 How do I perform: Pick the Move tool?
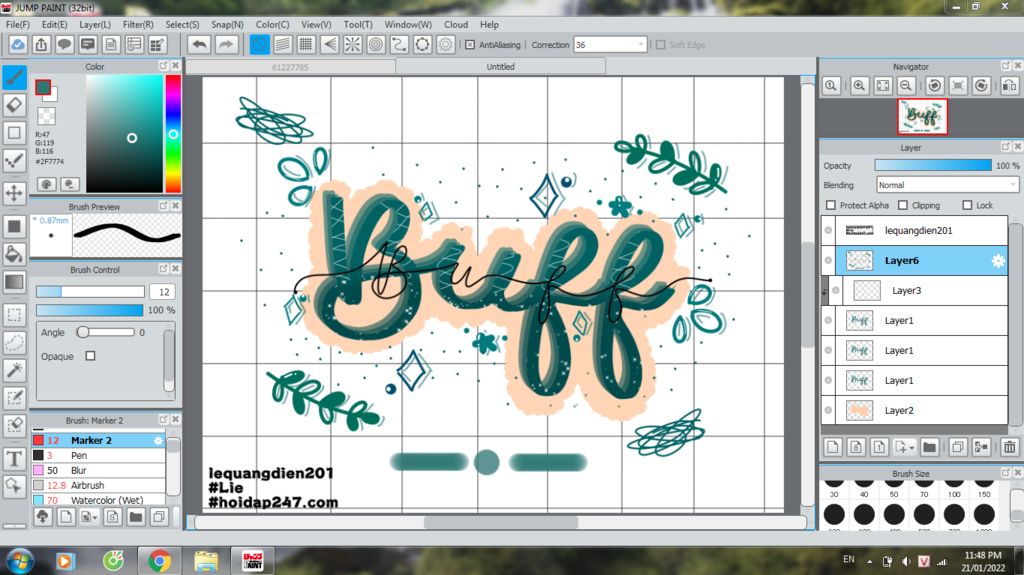[x=14, y=193]
